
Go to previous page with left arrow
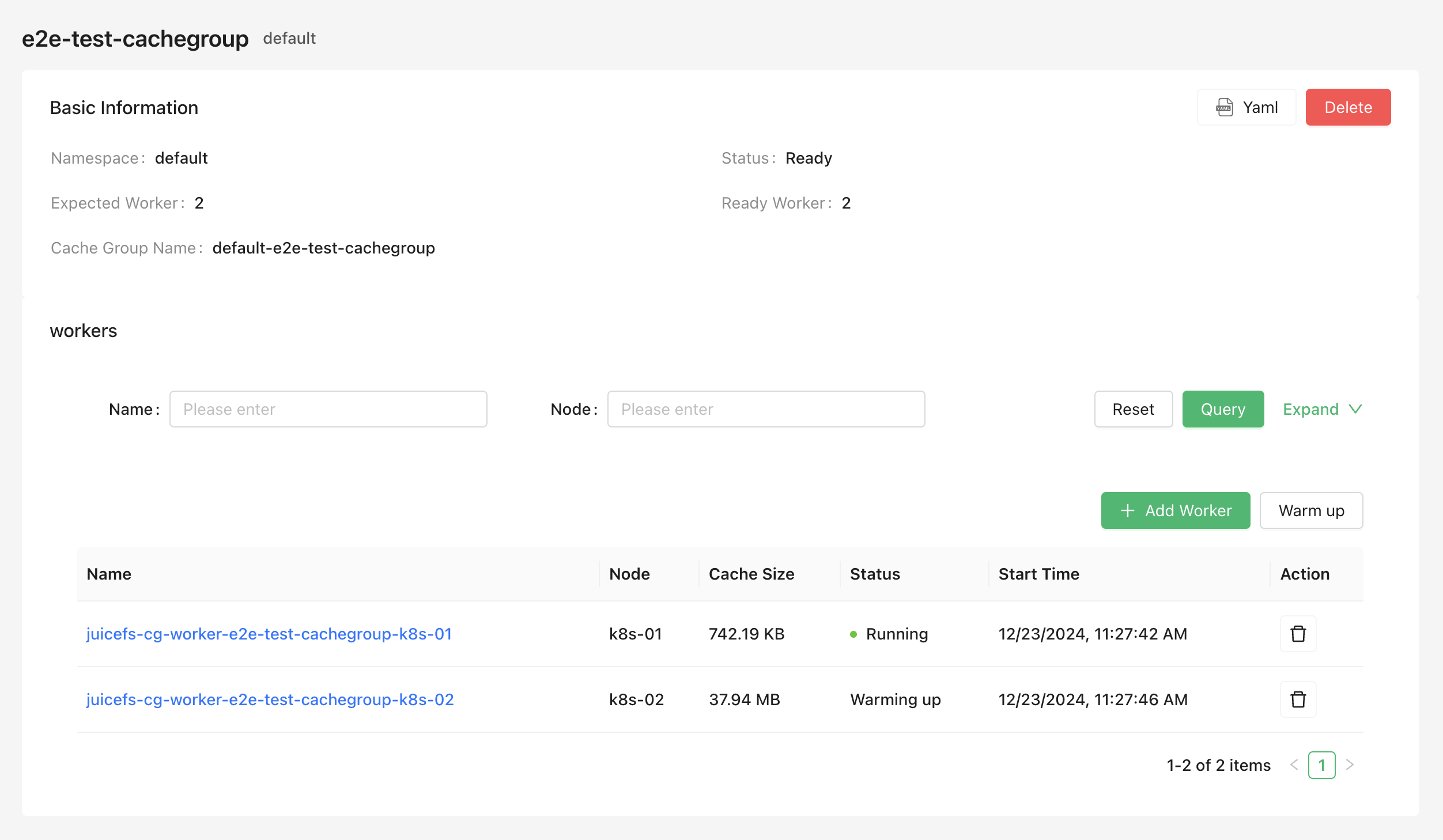tap(1295, 765)
